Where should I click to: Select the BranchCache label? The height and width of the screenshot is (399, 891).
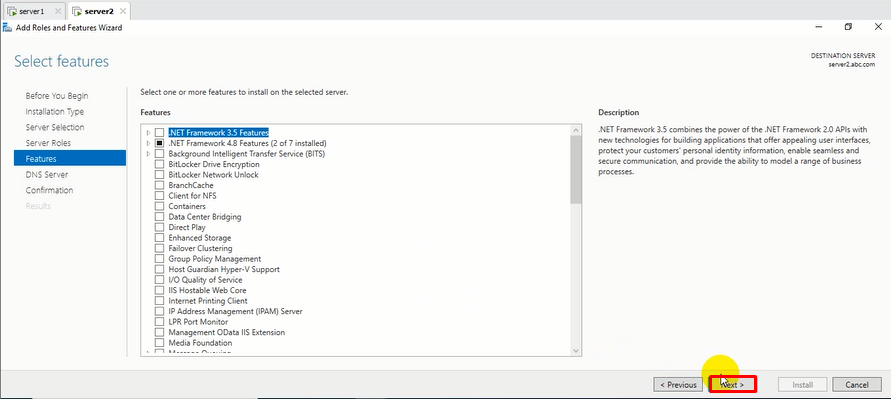tap(191, 185)
